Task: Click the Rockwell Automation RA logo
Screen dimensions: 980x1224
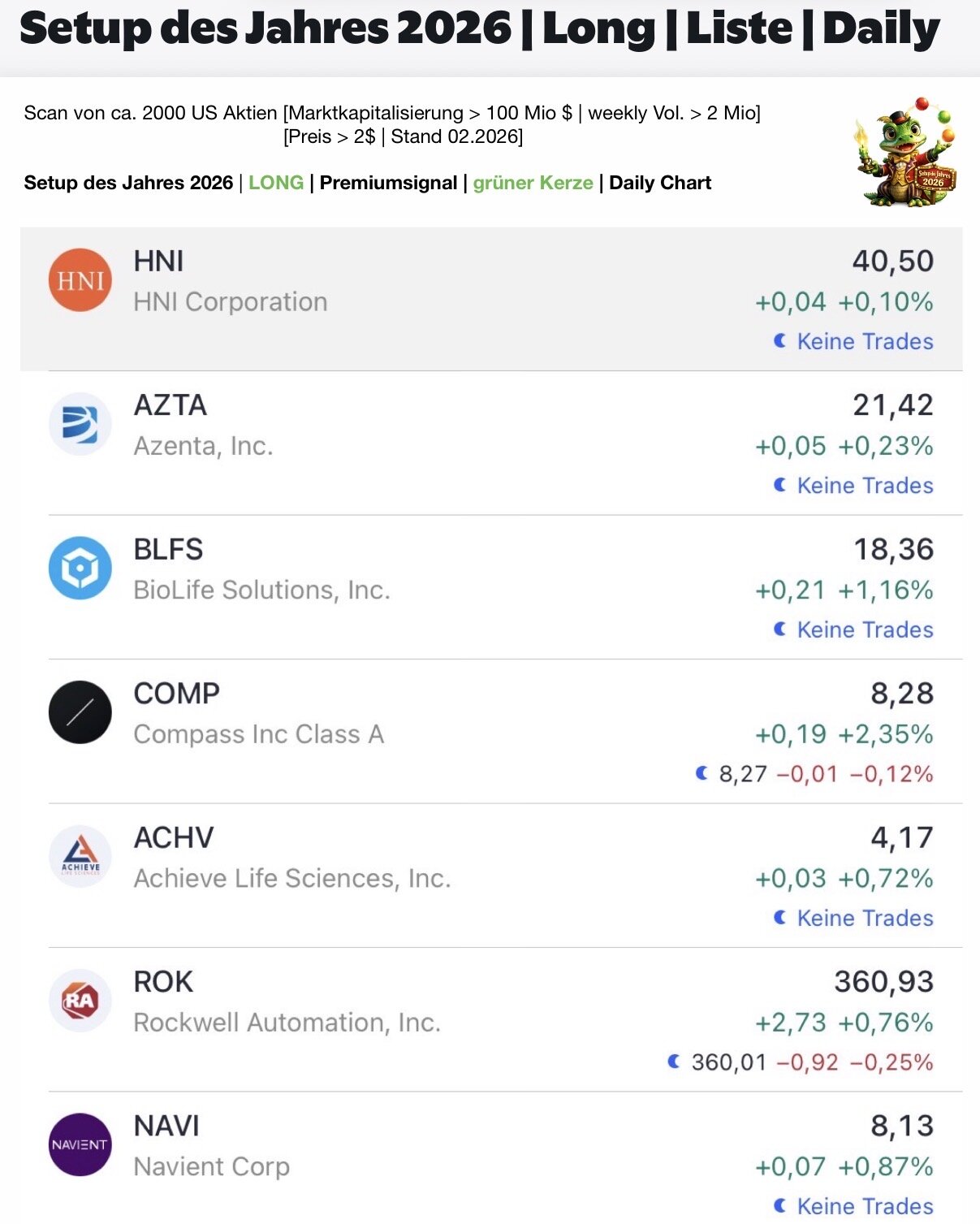Action: pos(80,1001)
